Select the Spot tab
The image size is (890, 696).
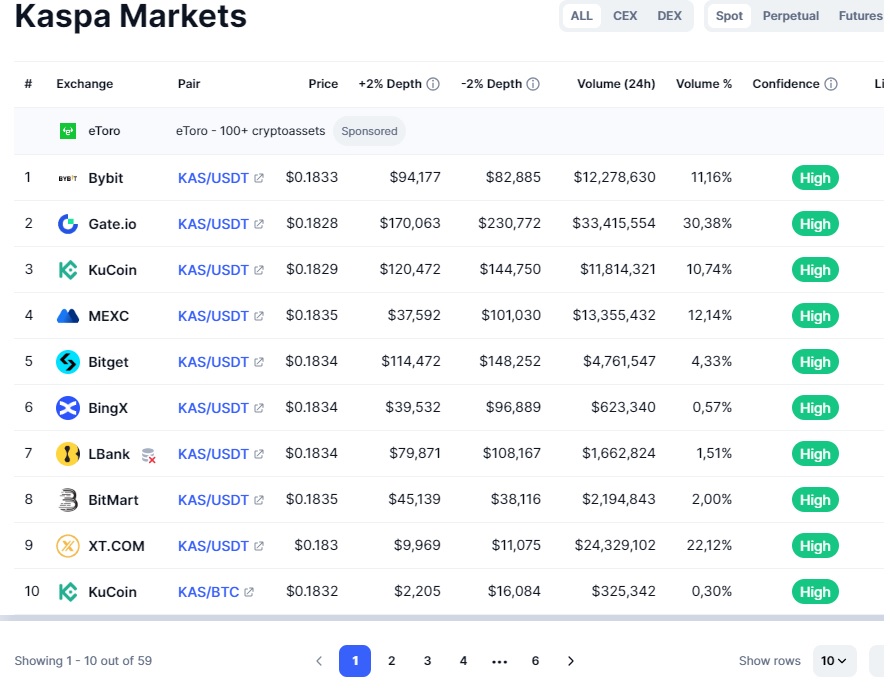coord(729,16)
